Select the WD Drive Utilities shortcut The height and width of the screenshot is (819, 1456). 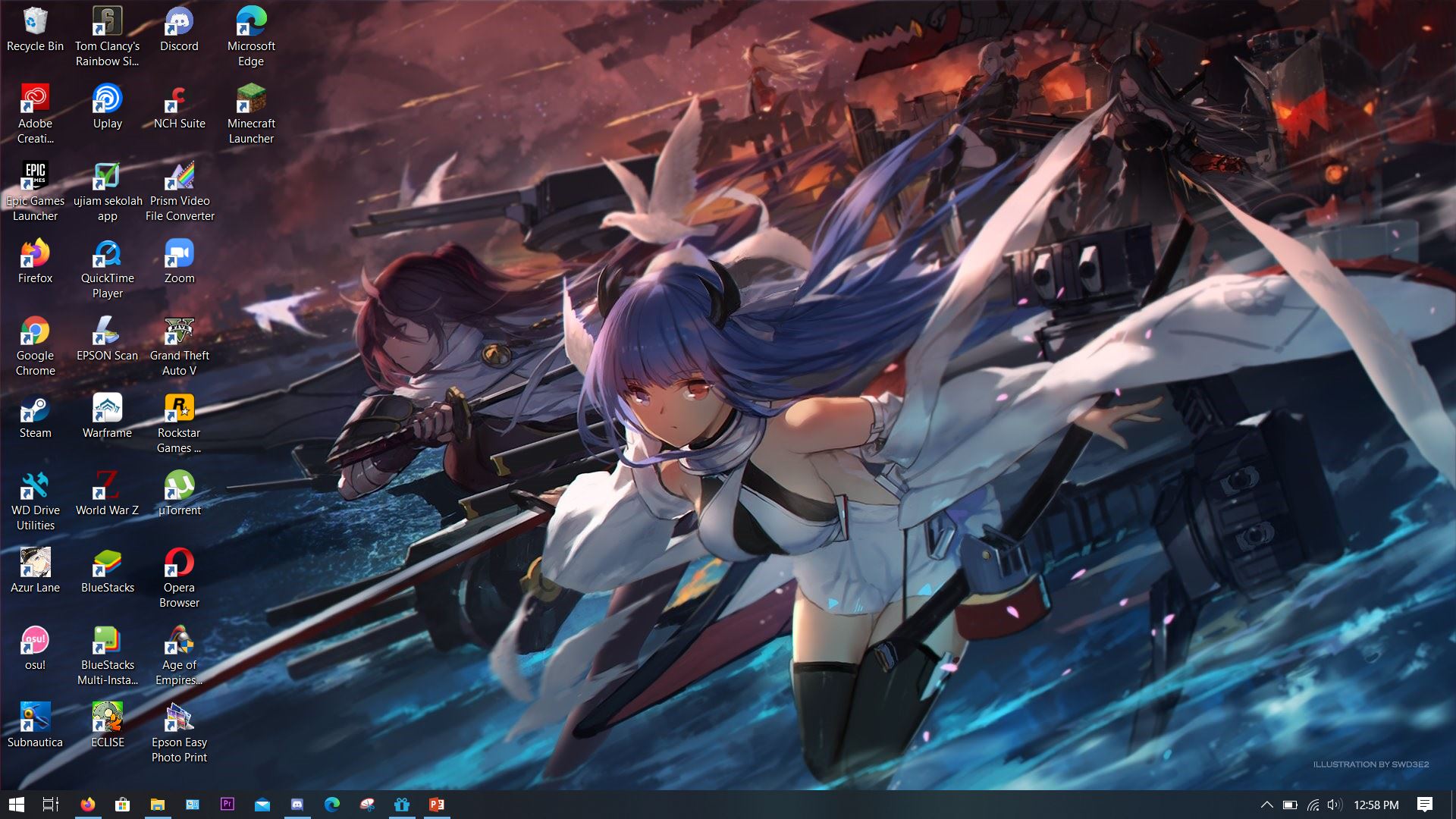click(35, 500)
